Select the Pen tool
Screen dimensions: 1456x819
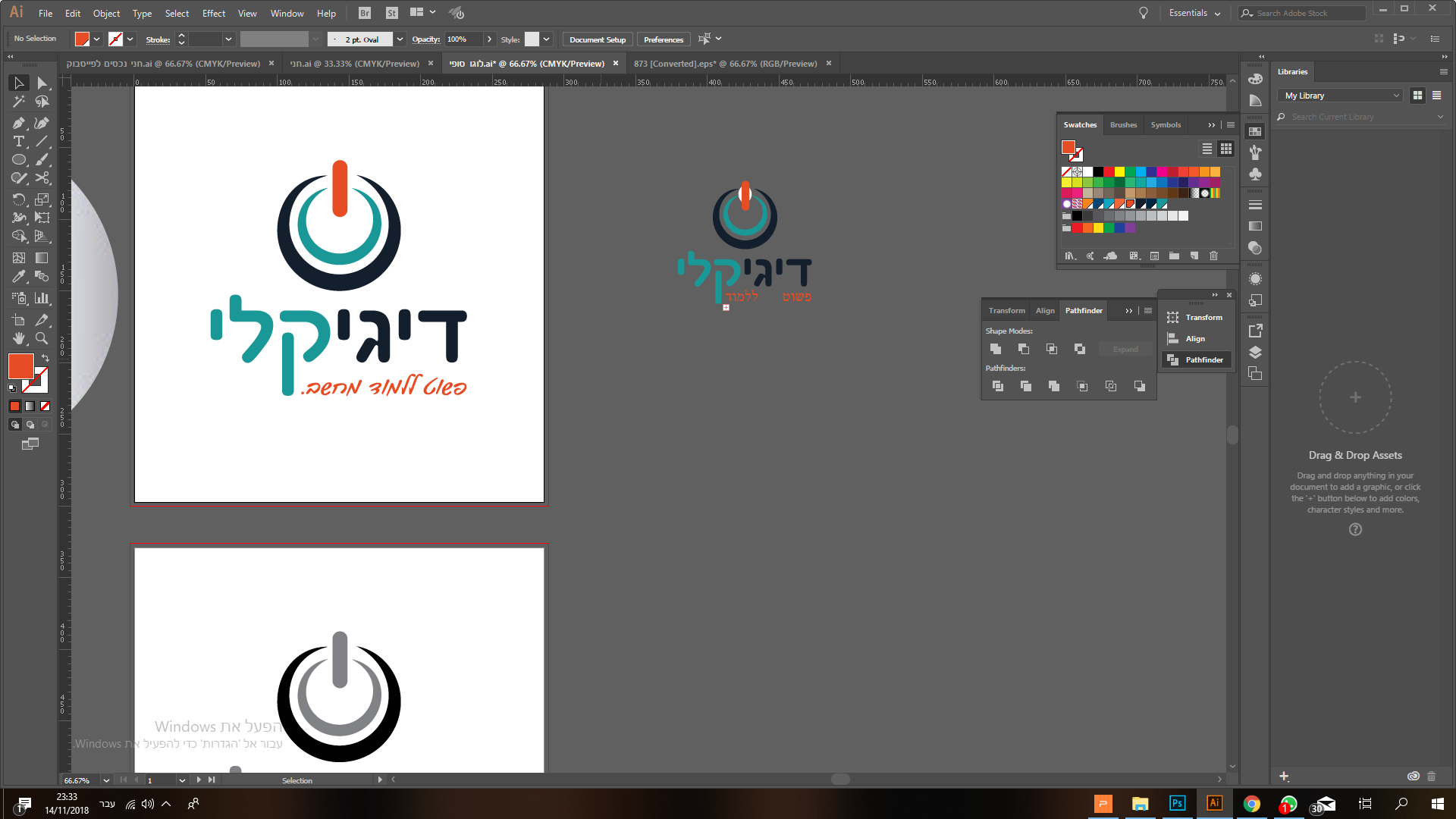click(19, 123)
